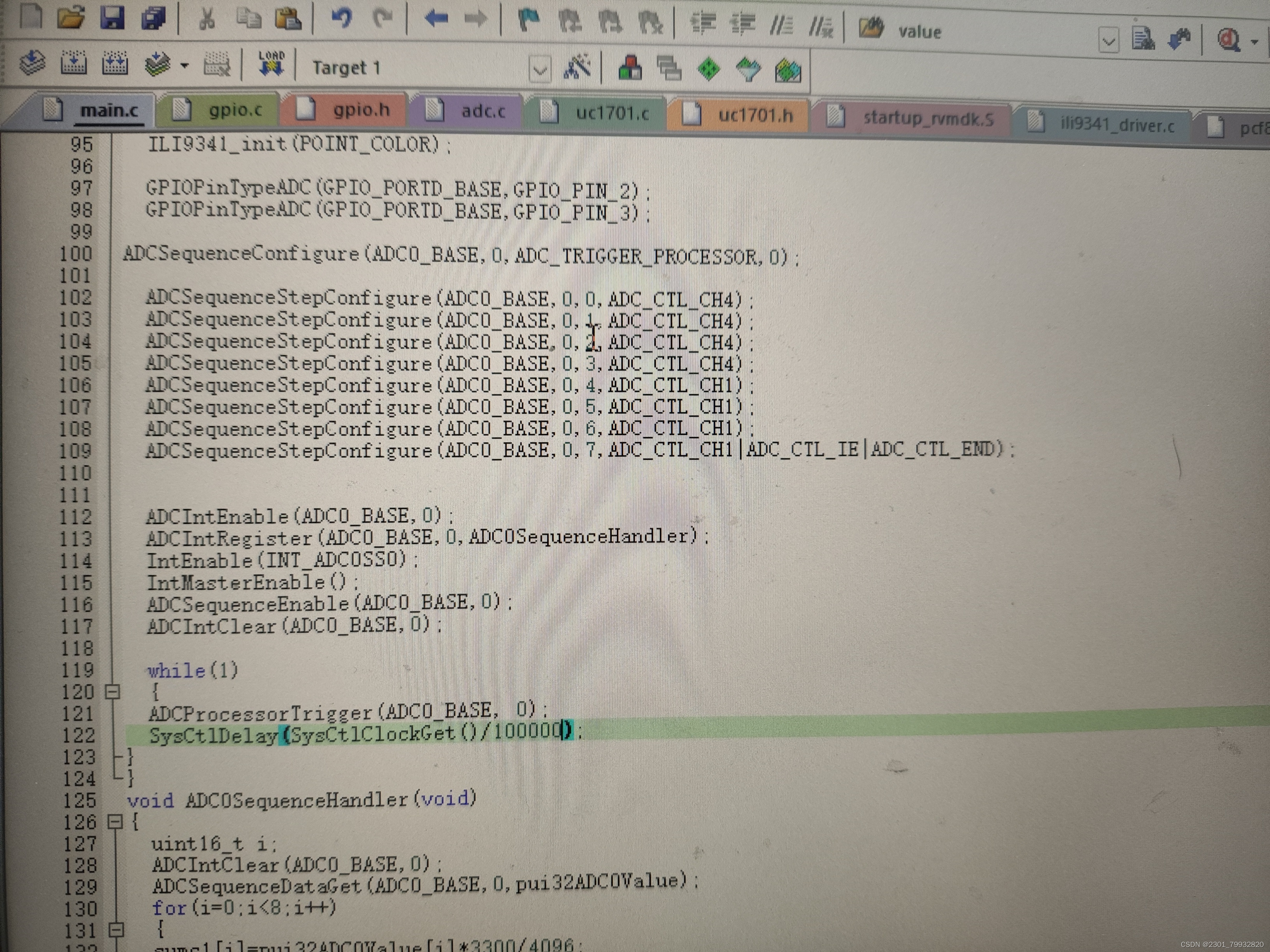
Task: Undo the last edit
Action: pos(342,18)
